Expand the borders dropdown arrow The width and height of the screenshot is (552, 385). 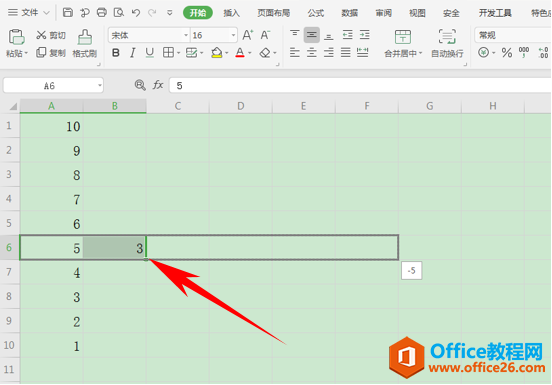pyautogui.click(x=178, y=53)
